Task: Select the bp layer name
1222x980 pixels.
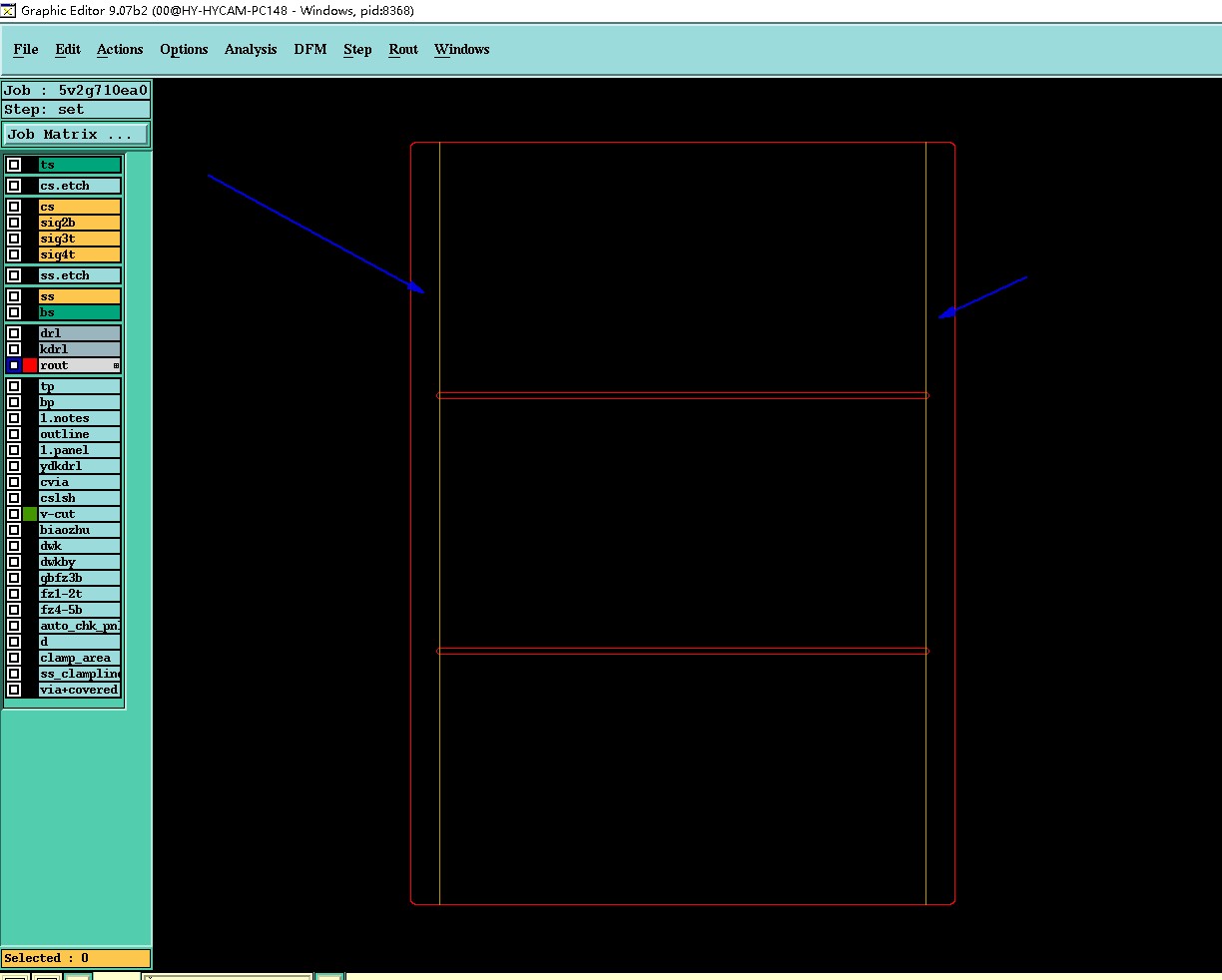Action: coord(80,402)
